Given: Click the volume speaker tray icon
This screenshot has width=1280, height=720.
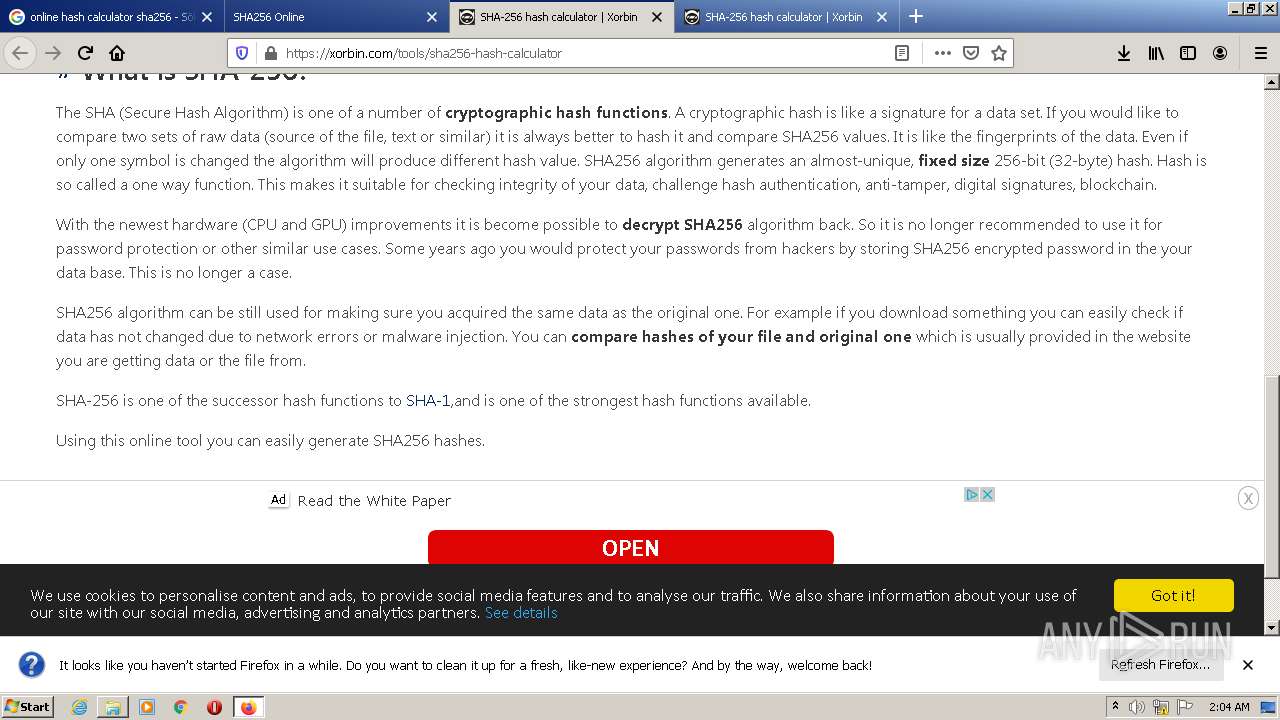Looking at the screenshot, I should 1137,707.
